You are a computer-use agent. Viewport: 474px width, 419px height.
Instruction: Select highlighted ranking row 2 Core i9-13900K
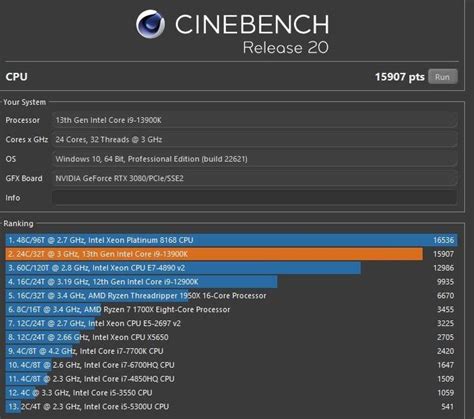click(x=231, y=254)
